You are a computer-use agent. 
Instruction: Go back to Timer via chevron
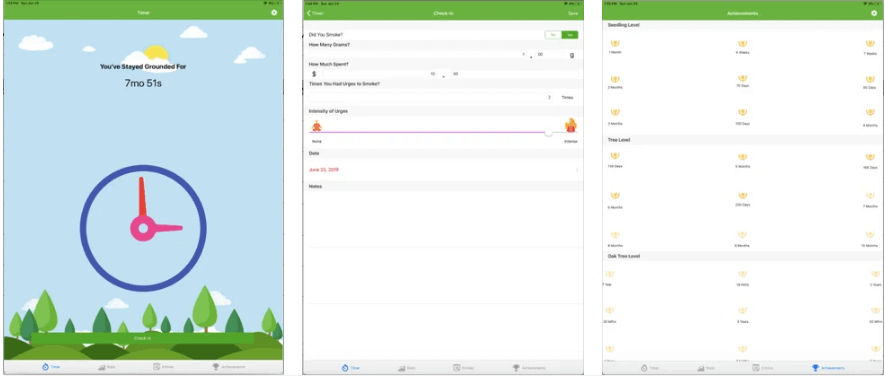pyautogui.click(x=316, y=13)
